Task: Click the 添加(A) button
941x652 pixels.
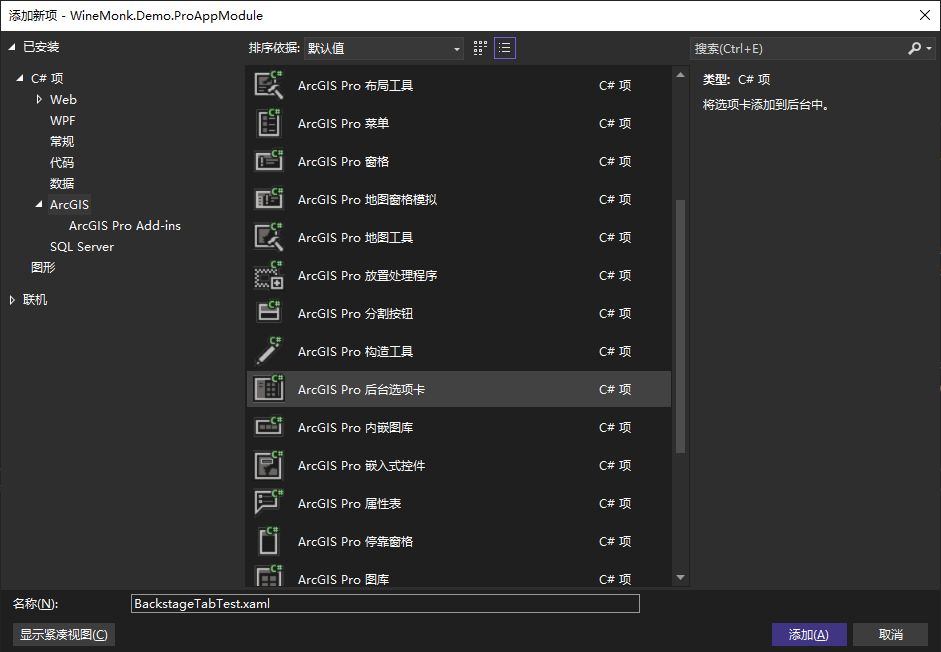Action: pos(809,635)
